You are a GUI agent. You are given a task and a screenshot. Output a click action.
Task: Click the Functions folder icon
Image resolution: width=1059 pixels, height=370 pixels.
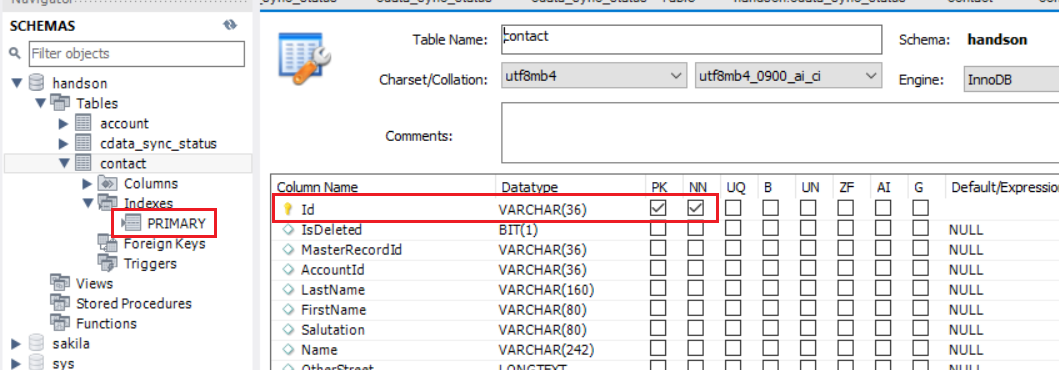pyautogui.click(x=61, y=323)
